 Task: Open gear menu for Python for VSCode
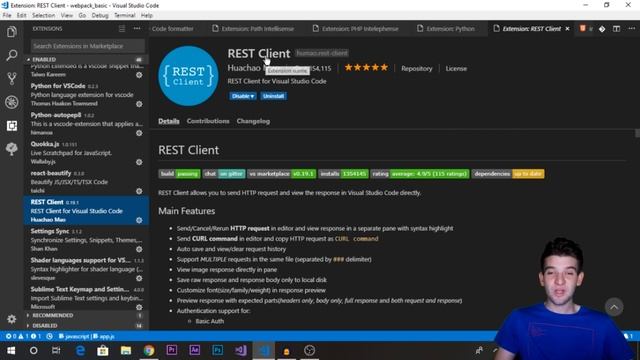139,104
